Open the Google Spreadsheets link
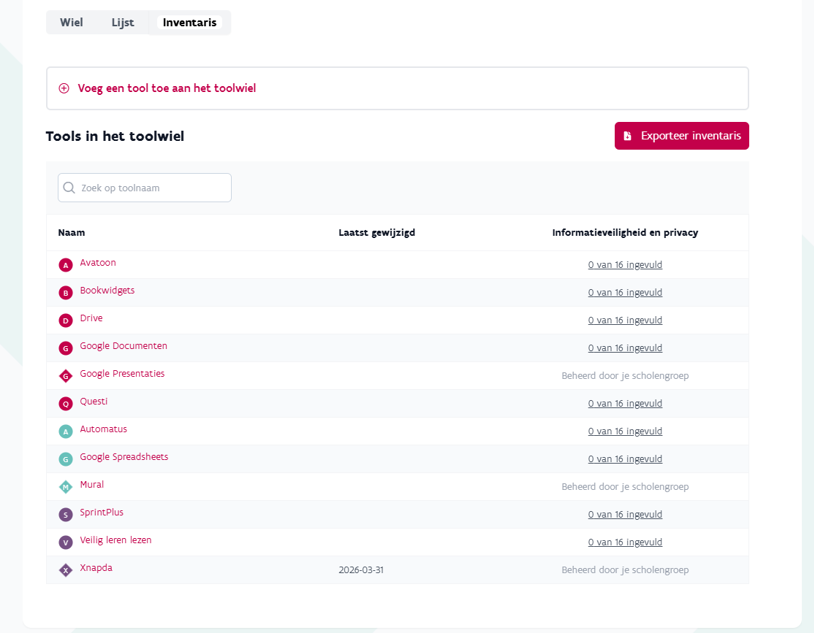814x633 pixels. [x=124, y=457]
